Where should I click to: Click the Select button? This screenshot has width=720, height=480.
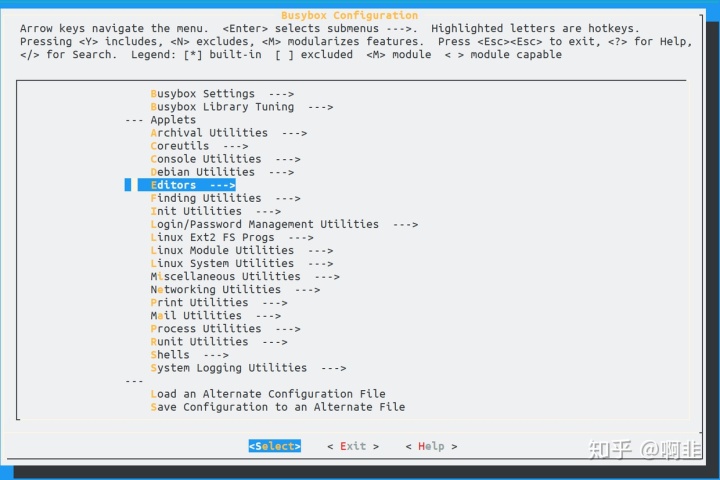pos(275,446)
